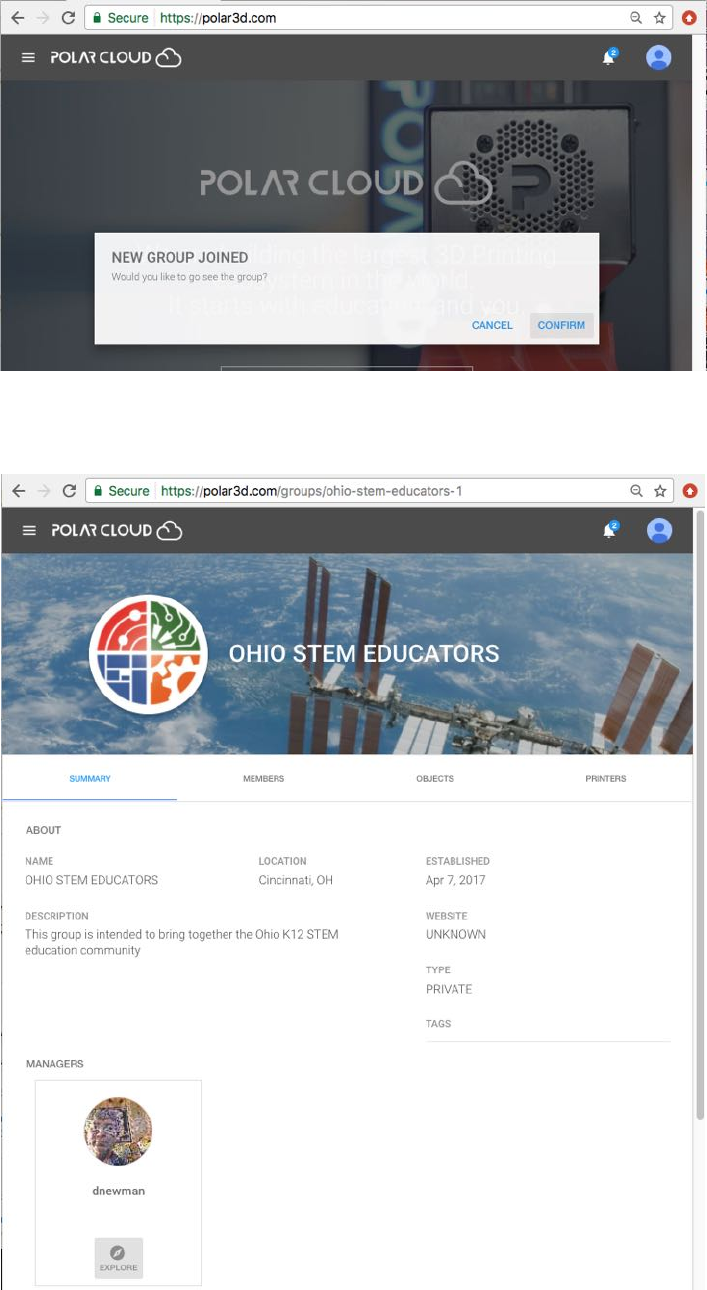Click red extension icon in the lower browser toolbar

click(x=690, y=491)
